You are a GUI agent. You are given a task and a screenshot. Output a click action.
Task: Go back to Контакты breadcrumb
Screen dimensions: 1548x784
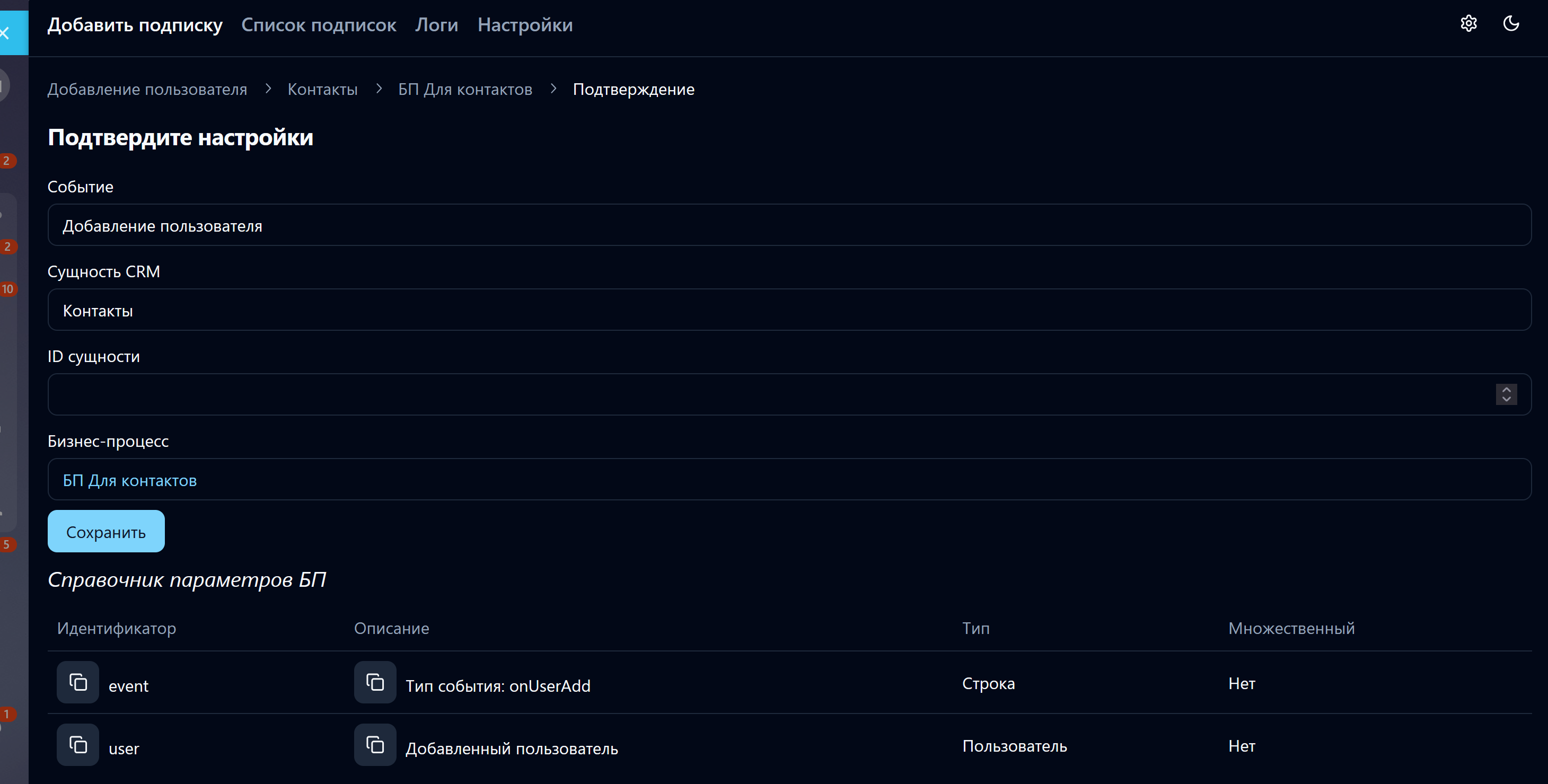point(322,90)
